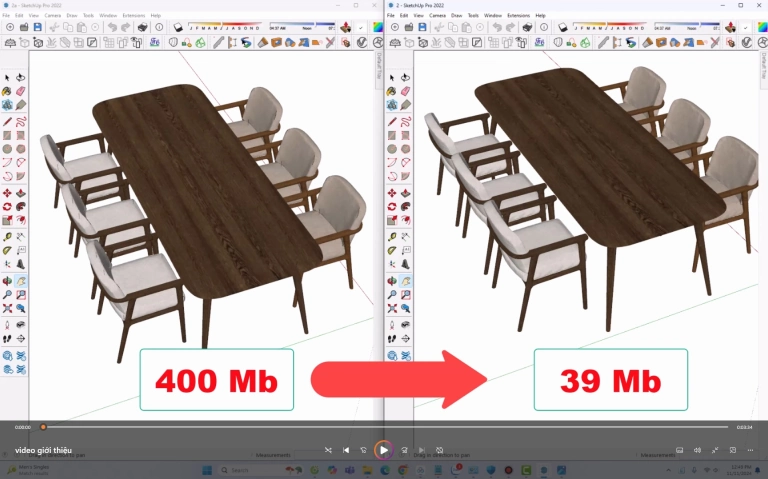Go to previous track in video player
The height and width of the screenshot is (479, 768).
(346, 450)
